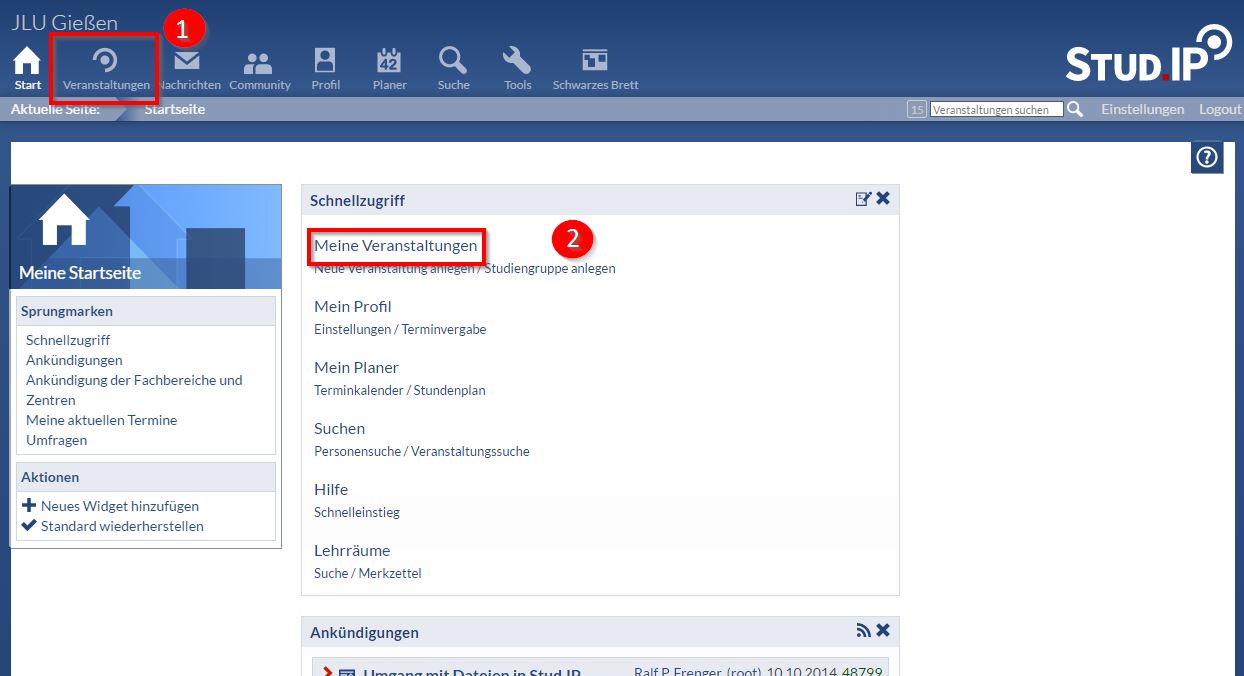Viewport: 1244px width, 676px height.
Task: Click the Stundenplan link
Action: pyautogui.click(x=449, y=390)
